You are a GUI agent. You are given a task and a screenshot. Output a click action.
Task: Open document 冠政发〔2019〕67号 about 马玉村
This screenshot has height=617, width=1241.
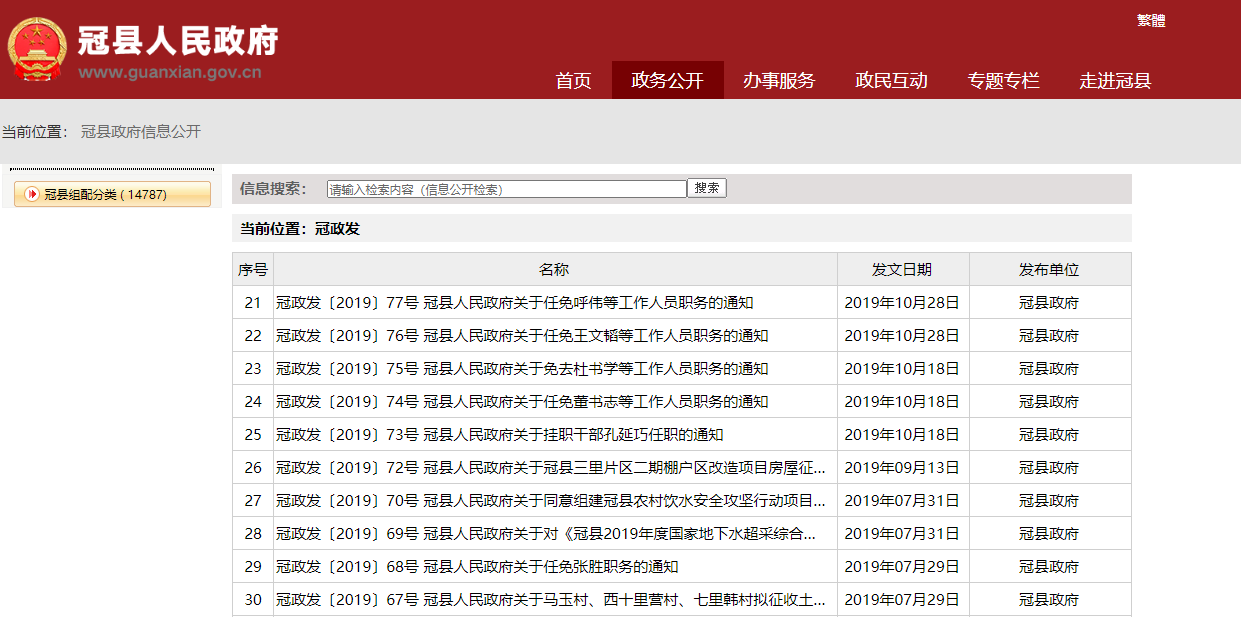pos(551,599)
